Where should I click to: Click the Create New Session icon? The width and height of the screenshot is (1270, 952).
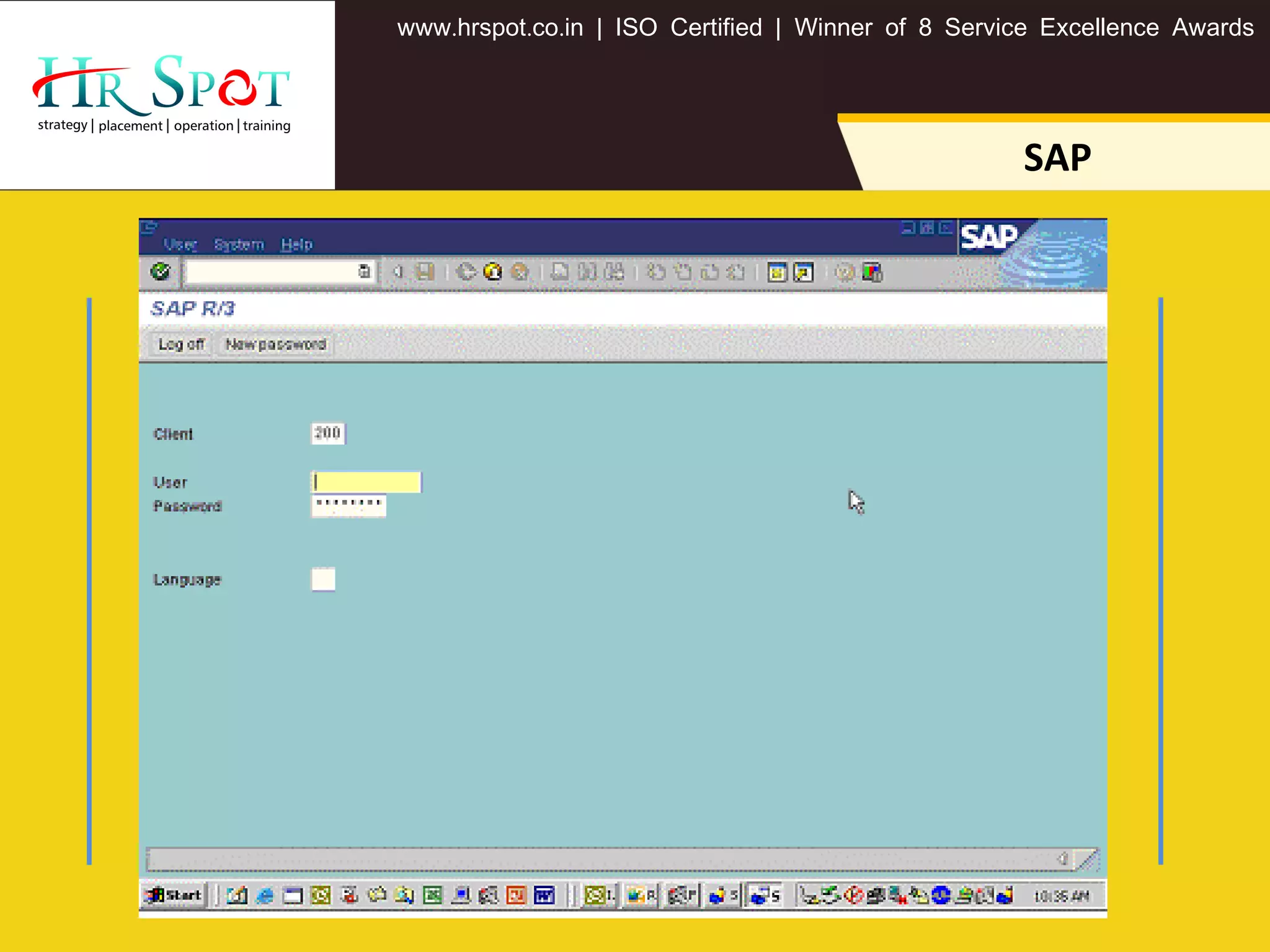pos(777,272)
